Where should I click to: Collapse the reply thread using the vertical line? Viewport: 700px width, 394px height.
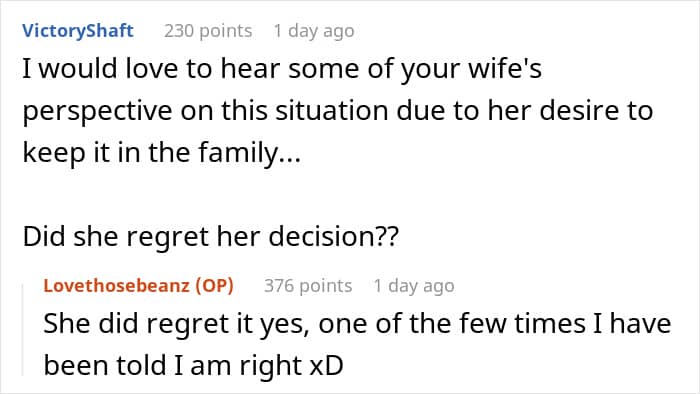pyautogui.click(x=23, y=330)
